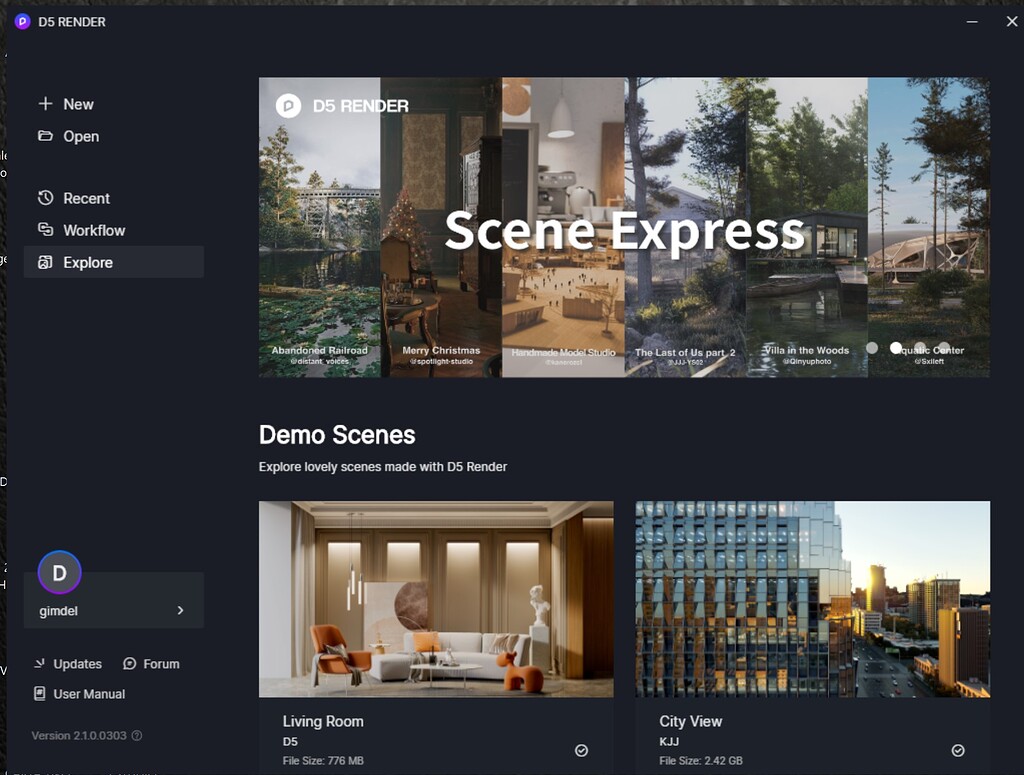Select the third banner carousel dot
This screenshot has height=775, width=1024.
point(920,348)
